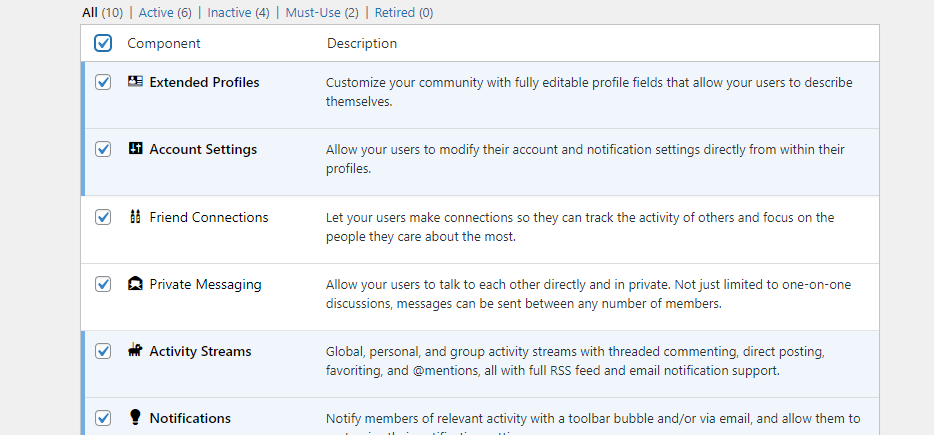Click the Account Settings component icon
934x435 pixels.
136,149
